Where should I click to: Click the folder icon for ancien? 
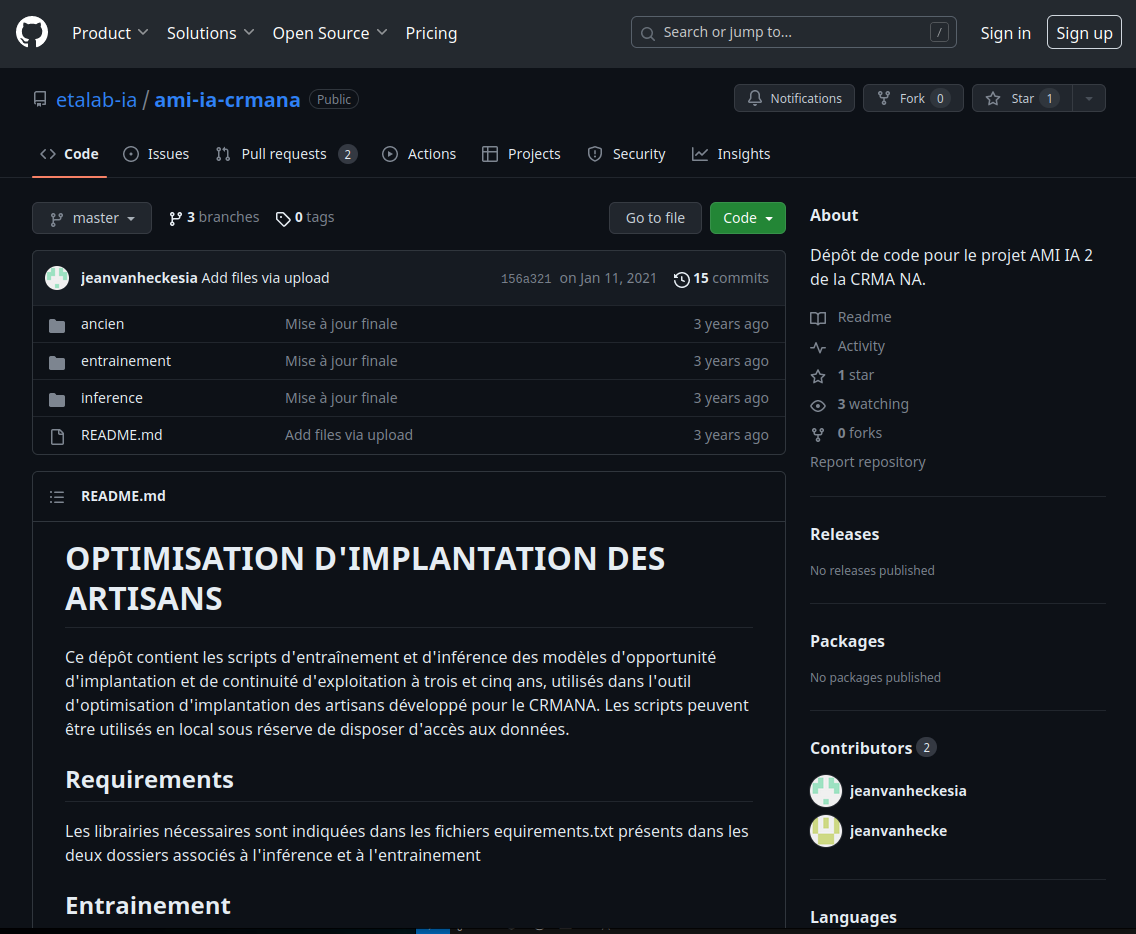(x=57, y=325)
